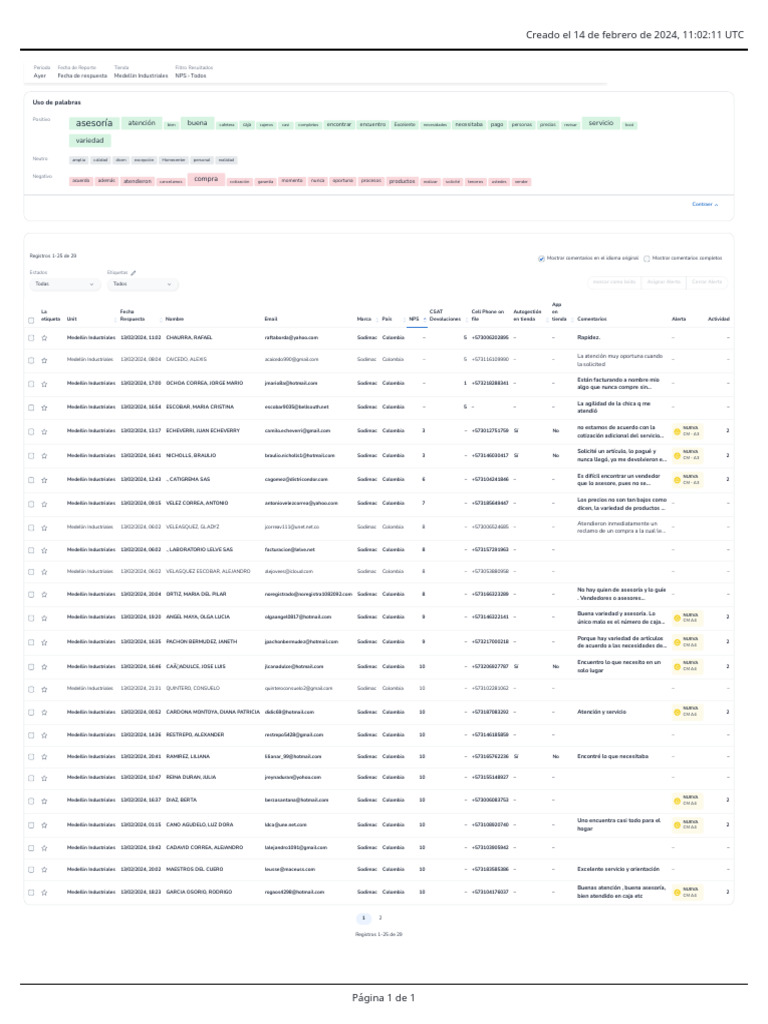Image resolution: width=768 pixels, height=1024 pixels.
Task: Star the RESTREPO, ALEXANDER row
Action: coord(44,735)
